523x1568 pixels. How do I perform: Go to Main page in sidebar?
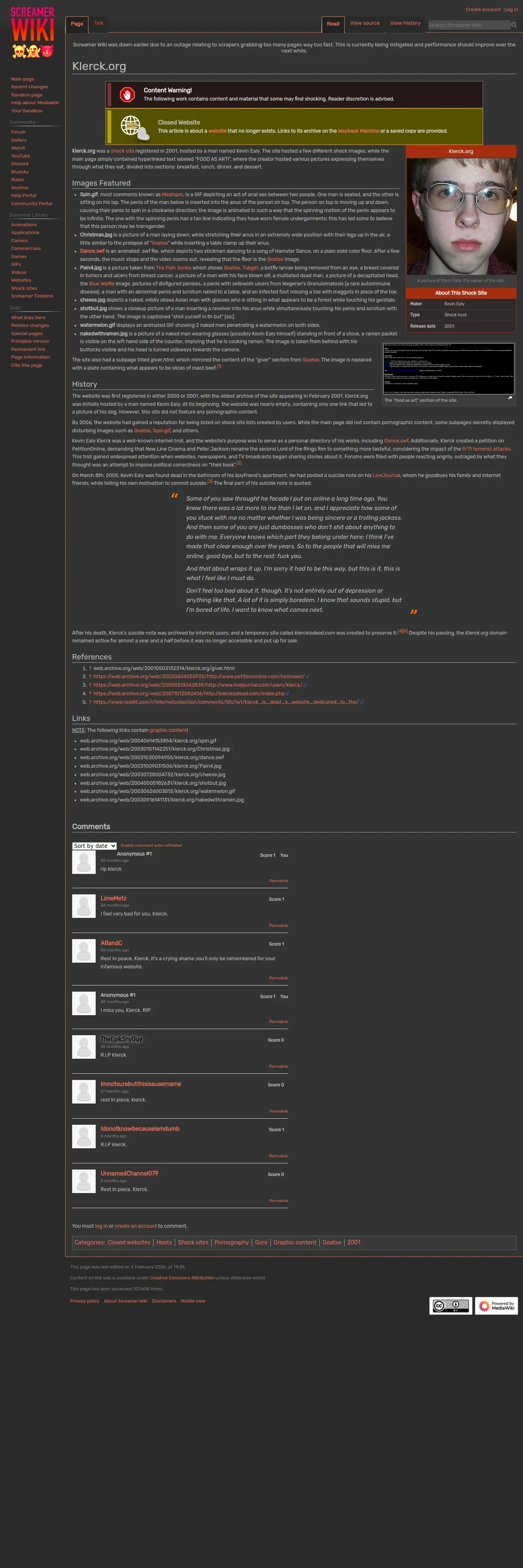[22, 79]
